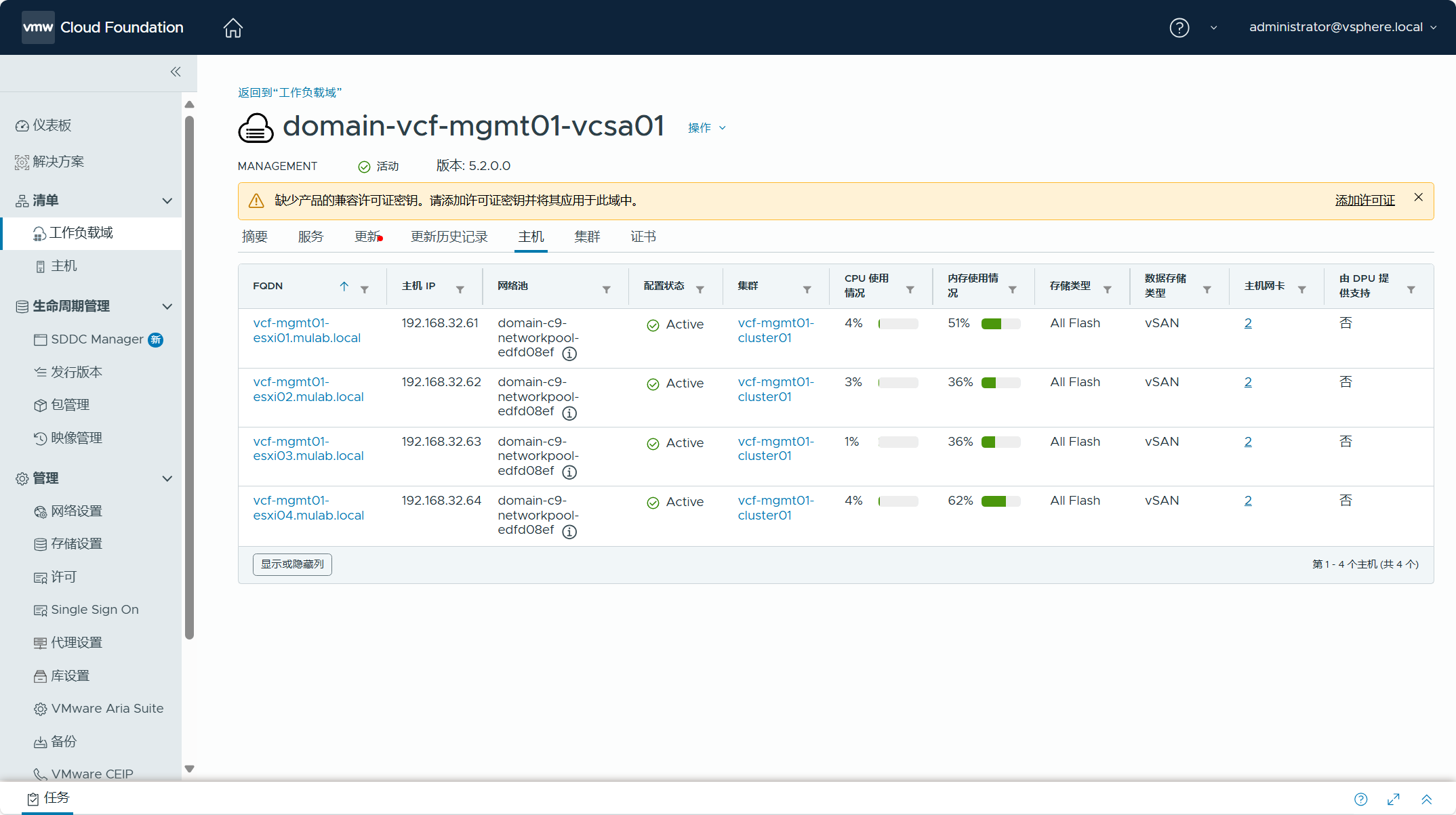Collapse the sidebar with double-chevron icon
This screenshot has width=1456, height=815.
click(x=176, y=72)
